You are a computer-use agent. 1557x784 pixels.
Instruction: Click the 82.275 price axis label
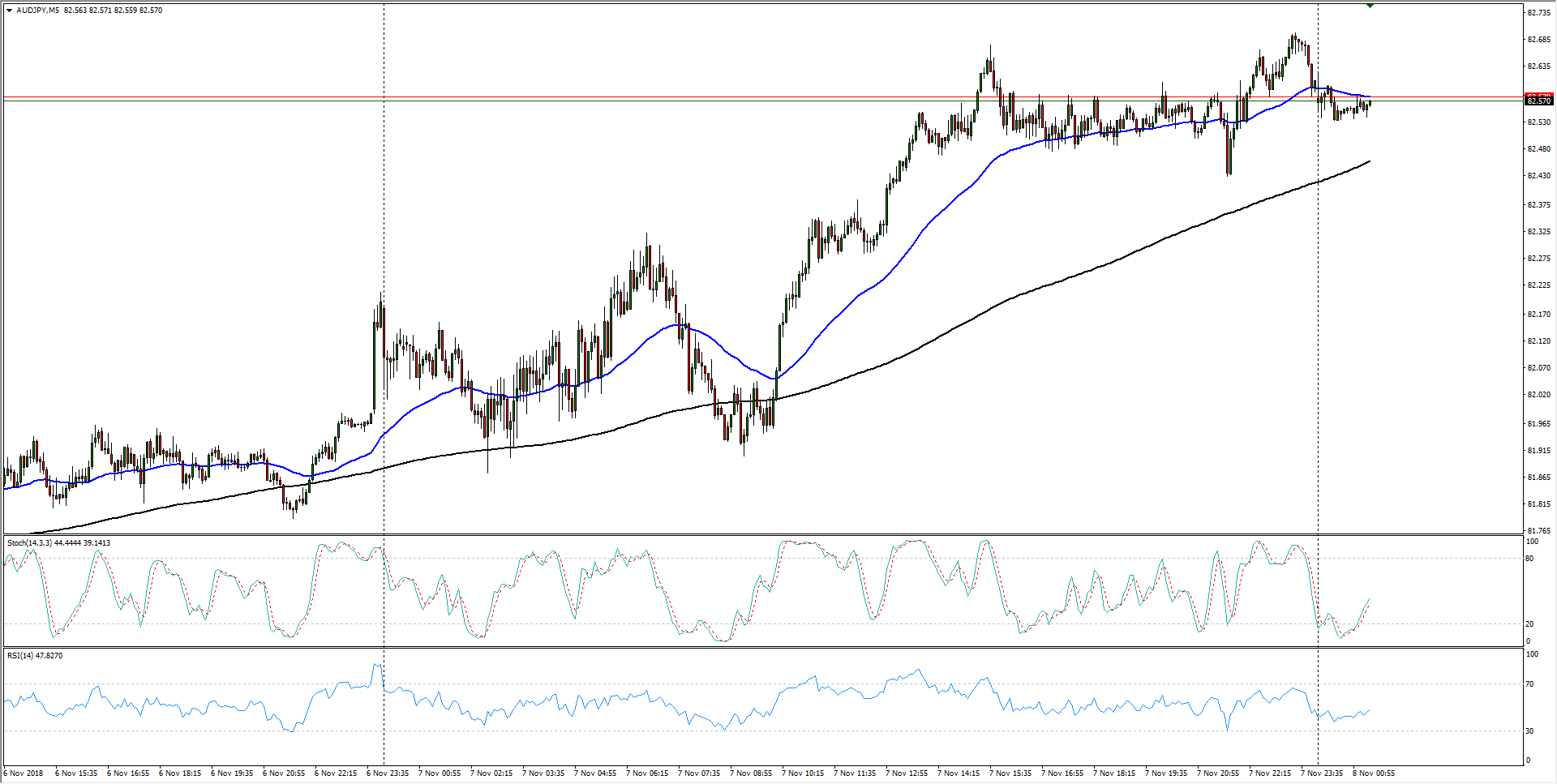(1538, 259)
